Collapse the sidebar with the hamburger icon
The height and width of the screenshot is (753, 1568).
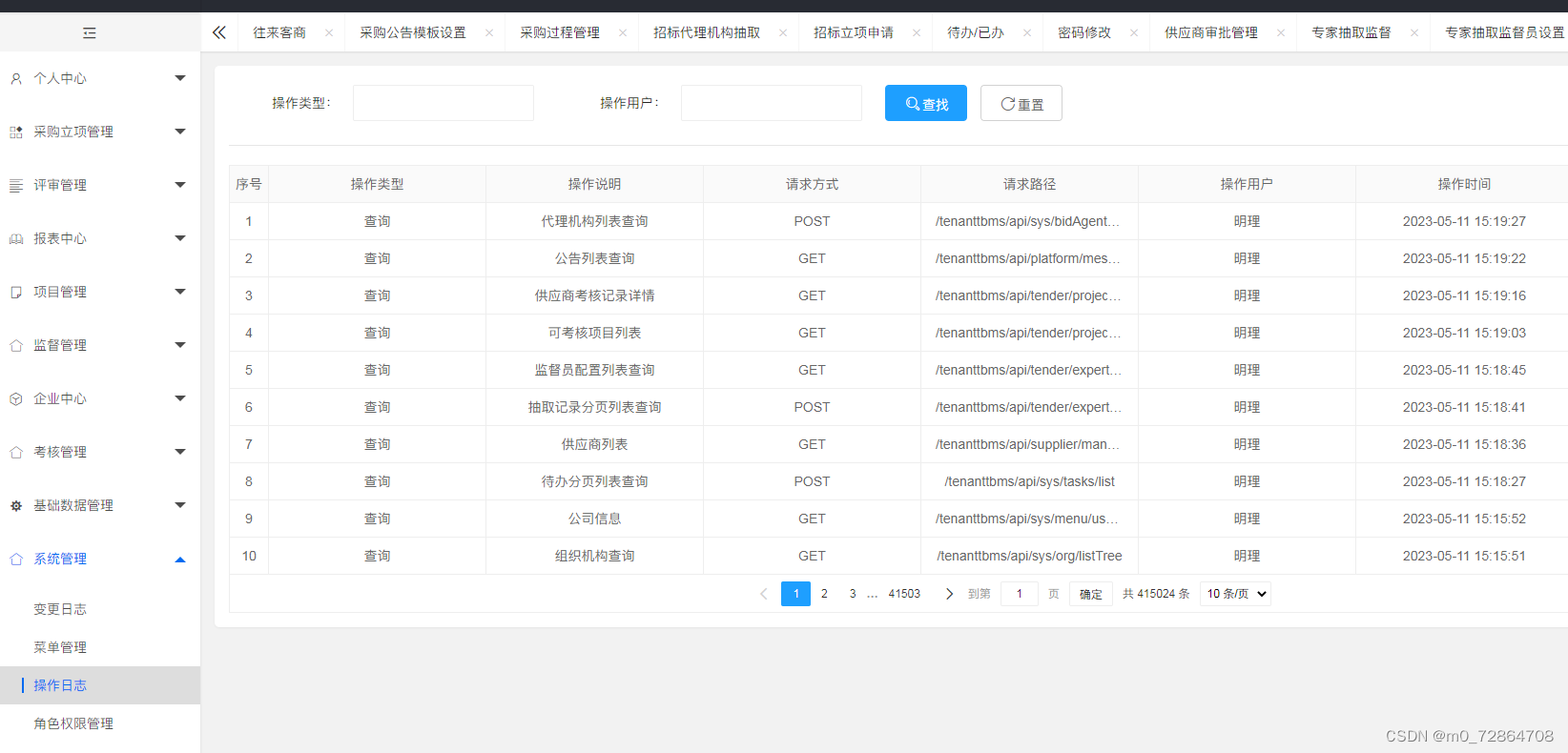pos(90,33)
